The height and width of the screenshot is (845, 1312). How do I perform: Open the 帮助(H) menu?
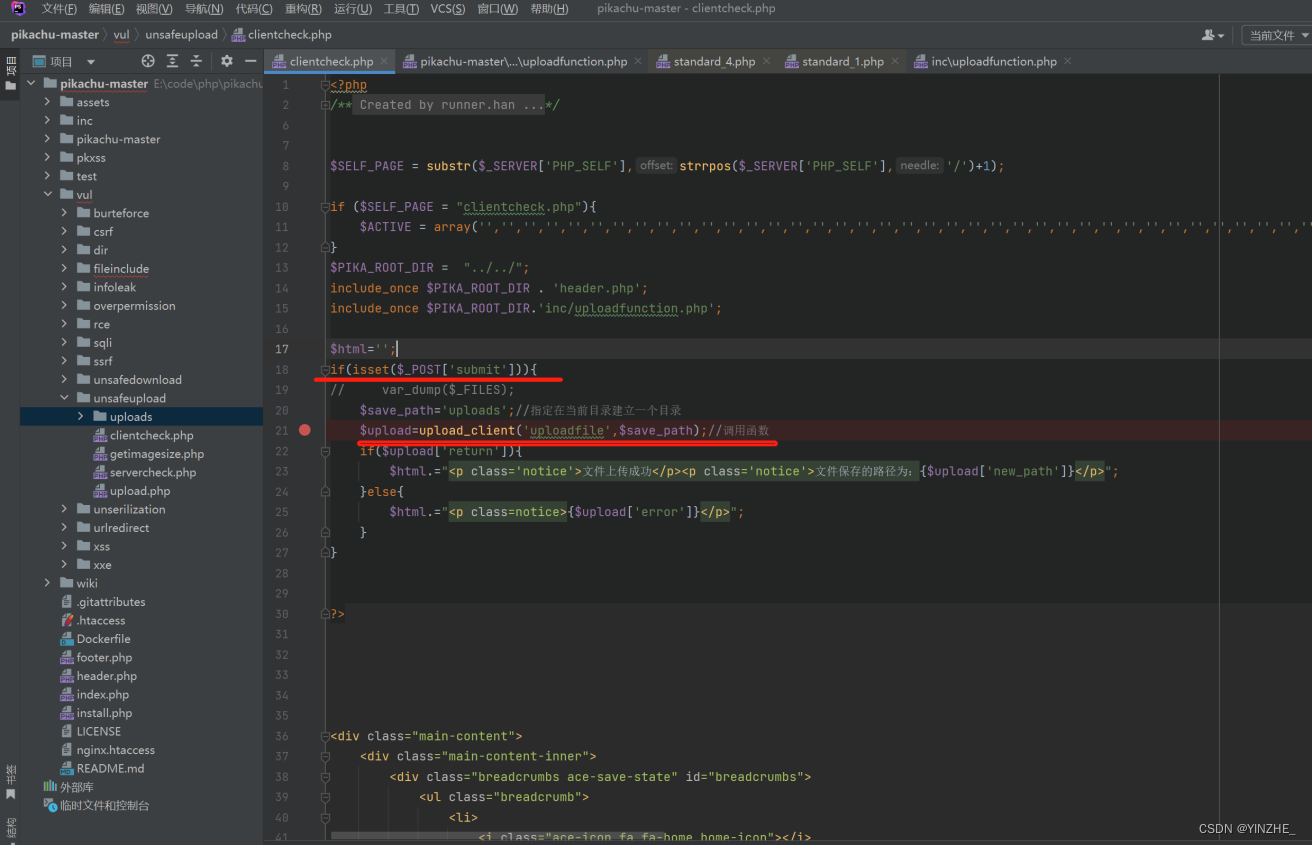pos(549,9)
